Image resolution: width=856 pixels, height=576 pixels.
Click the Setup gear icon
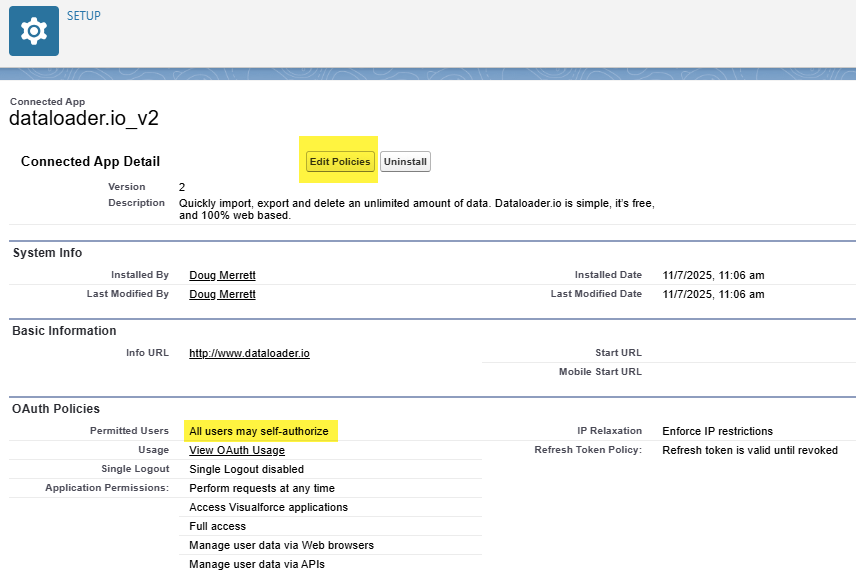[34, 31]
